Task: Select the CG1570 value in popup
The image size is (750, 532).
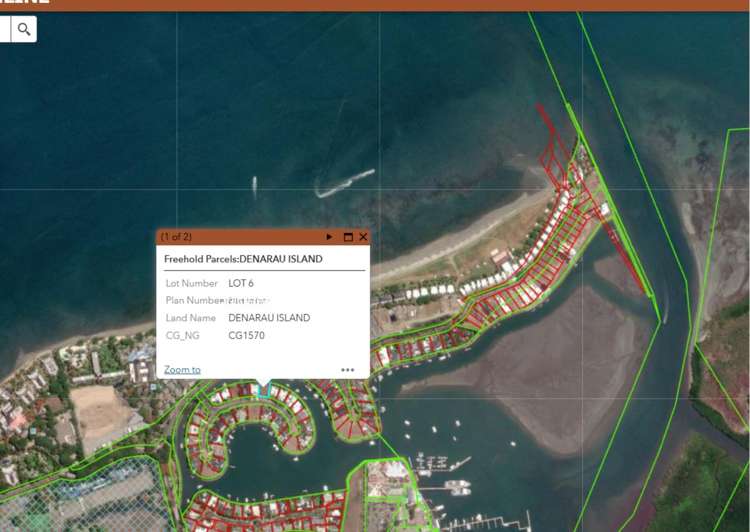Action: click(x=246, y=335)
